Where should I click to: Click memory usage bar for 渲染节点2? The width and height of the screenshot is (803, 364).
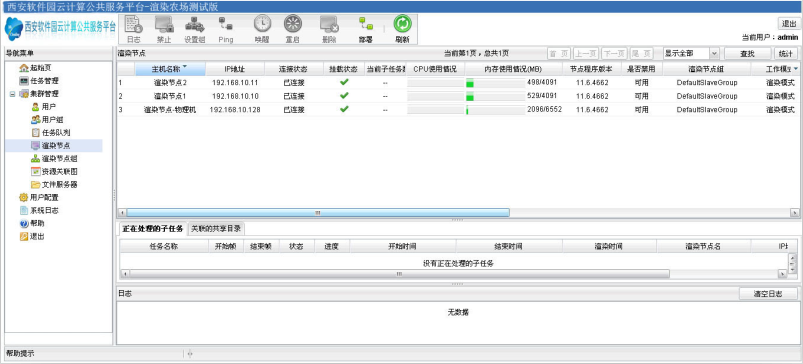[495, 83]
